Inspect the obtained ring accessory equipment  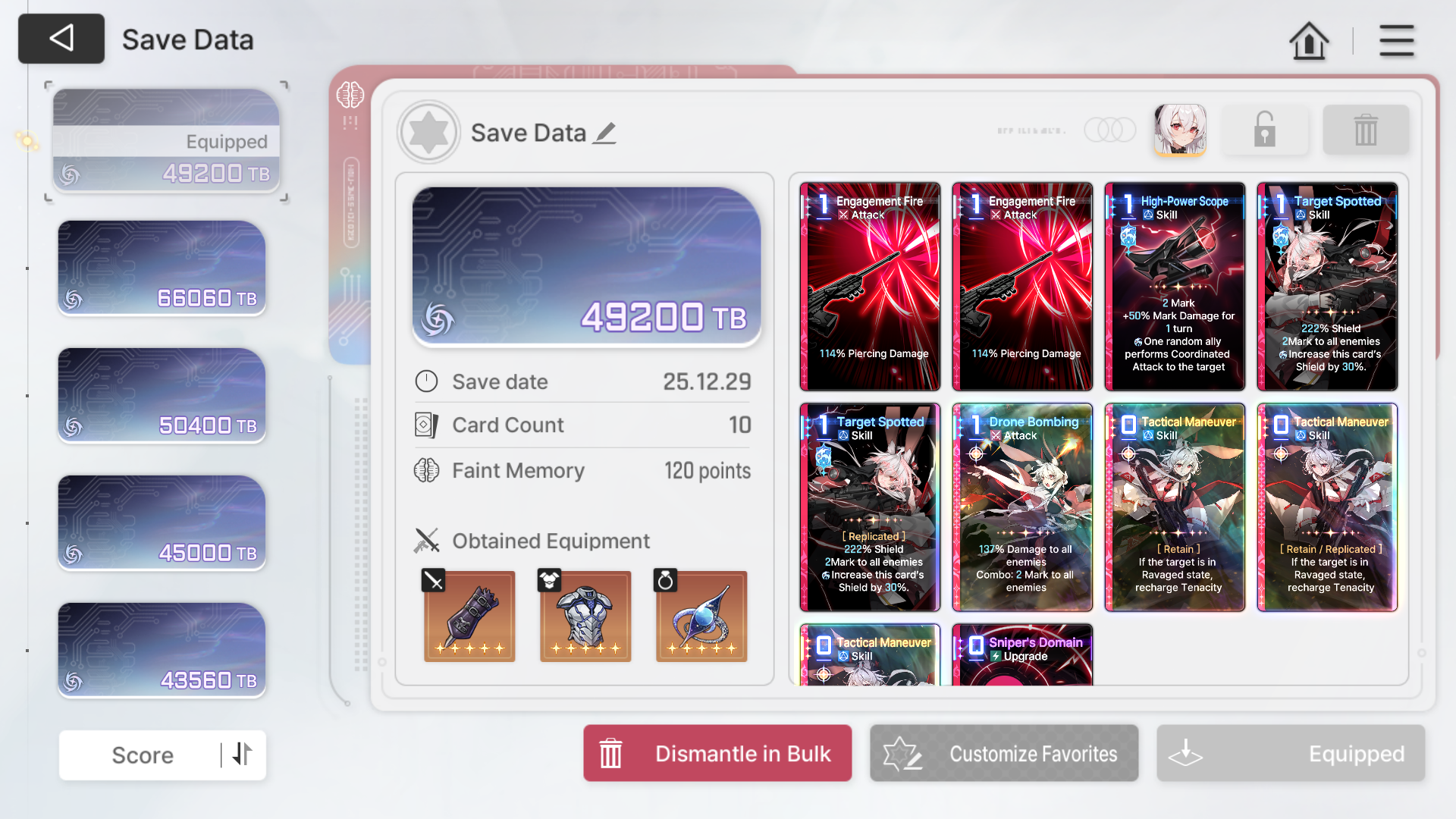pos(701,616)
